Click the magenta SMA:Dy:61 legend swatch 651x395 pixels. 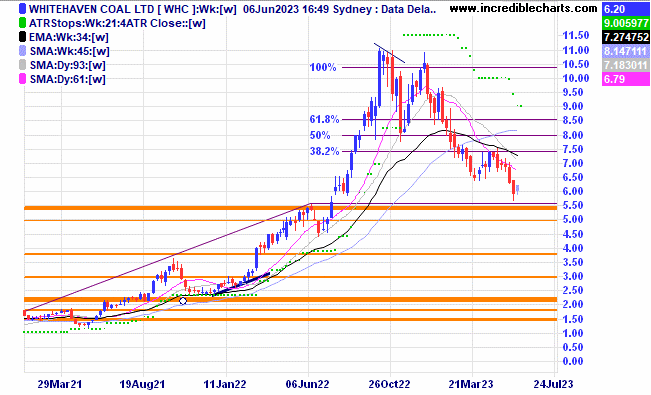(x=22, y=79)
